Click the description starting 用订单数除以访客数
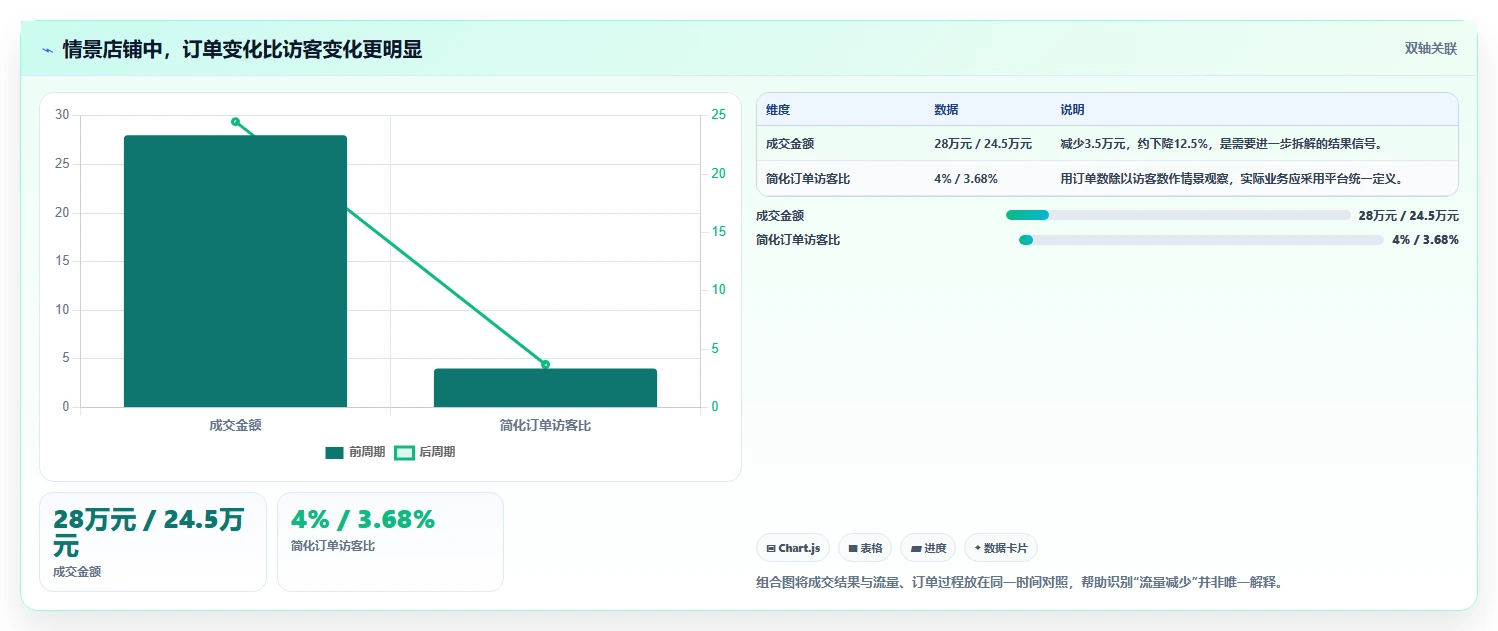Screen dimensions: 1498x631 click(x=1232, y=179)
